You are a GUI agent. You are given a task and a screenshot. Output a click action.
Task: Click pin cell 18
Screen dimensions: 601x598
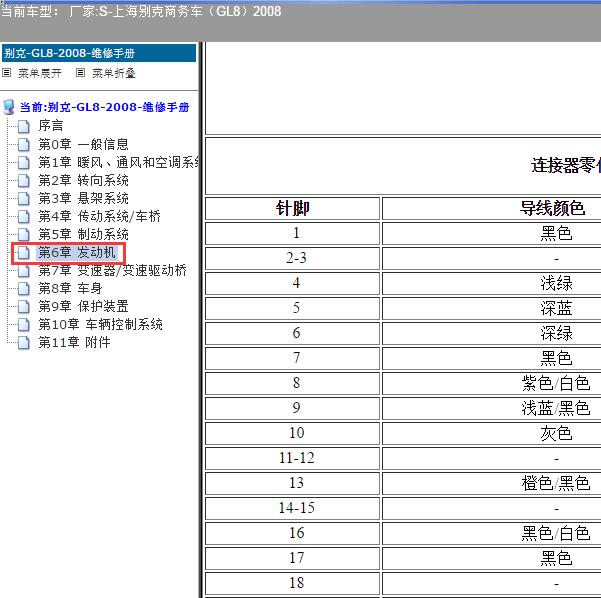tap(292, 583)
